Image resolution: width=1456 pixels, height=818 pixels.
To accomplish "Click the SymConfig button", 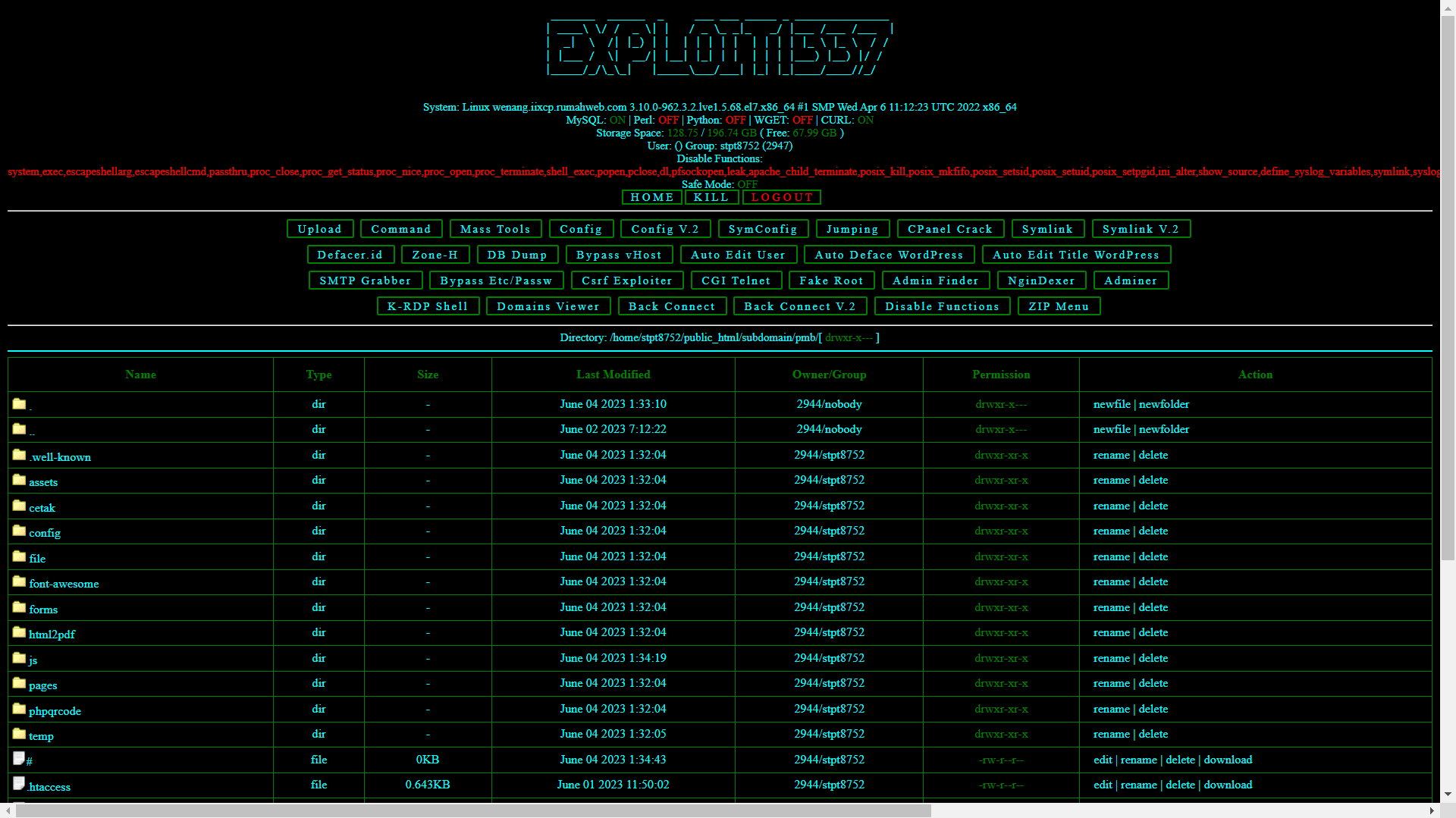I will point(763,229).
